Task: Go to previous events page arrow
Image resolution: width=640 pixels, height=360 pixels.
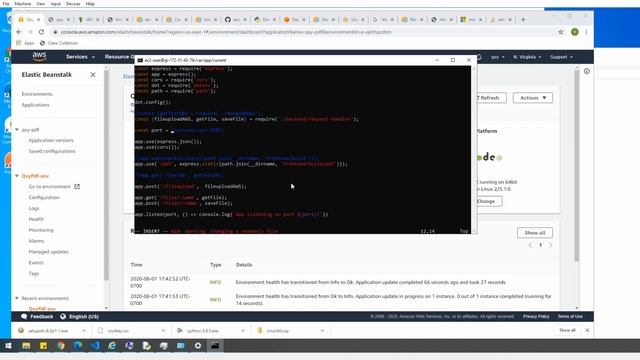Action: coord(530,245)
